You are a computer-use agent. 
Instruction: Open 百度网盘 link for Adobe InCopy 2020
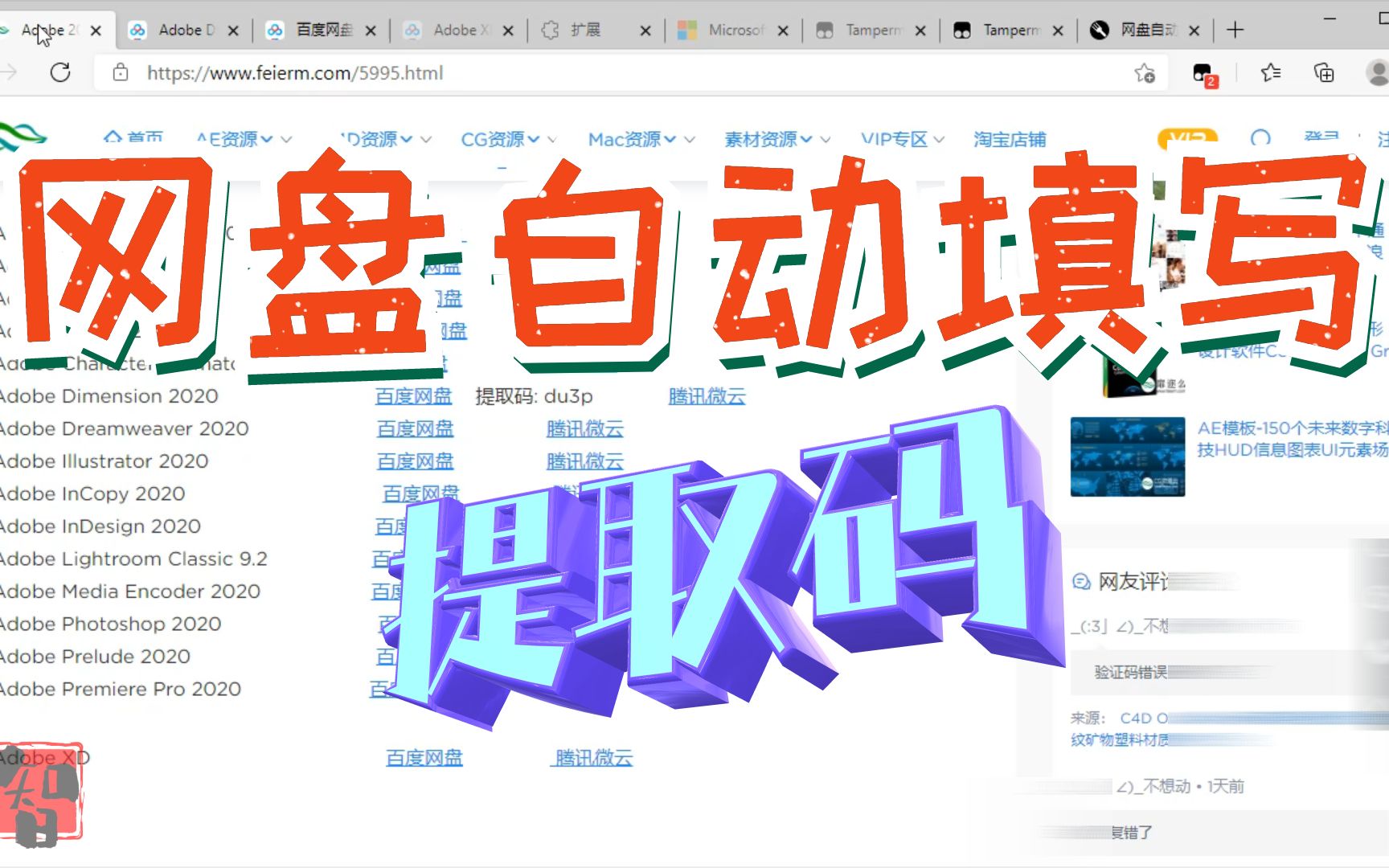[421, 493]
